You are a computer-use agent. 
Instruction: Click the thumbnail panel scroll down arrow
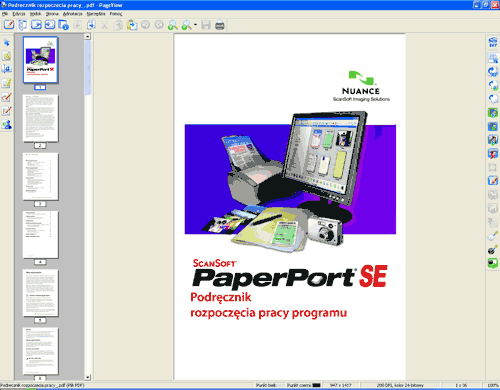(88, 377)
